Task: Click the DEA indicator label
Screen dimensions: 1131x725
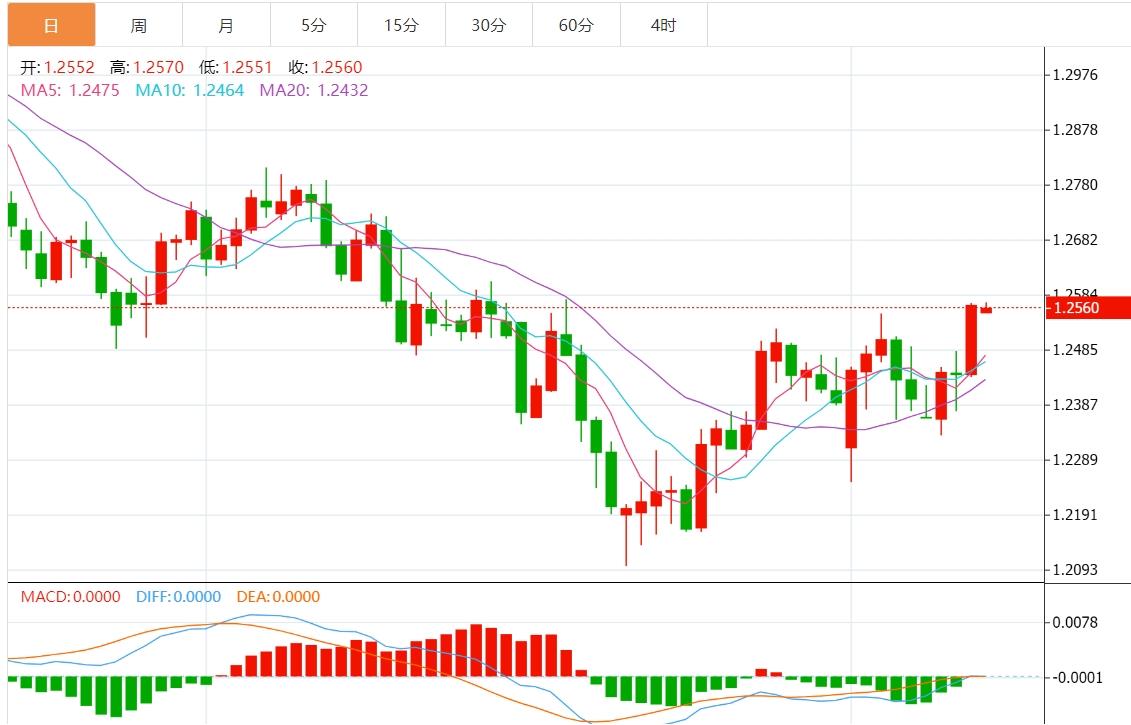Action: [x=278, y=597]
